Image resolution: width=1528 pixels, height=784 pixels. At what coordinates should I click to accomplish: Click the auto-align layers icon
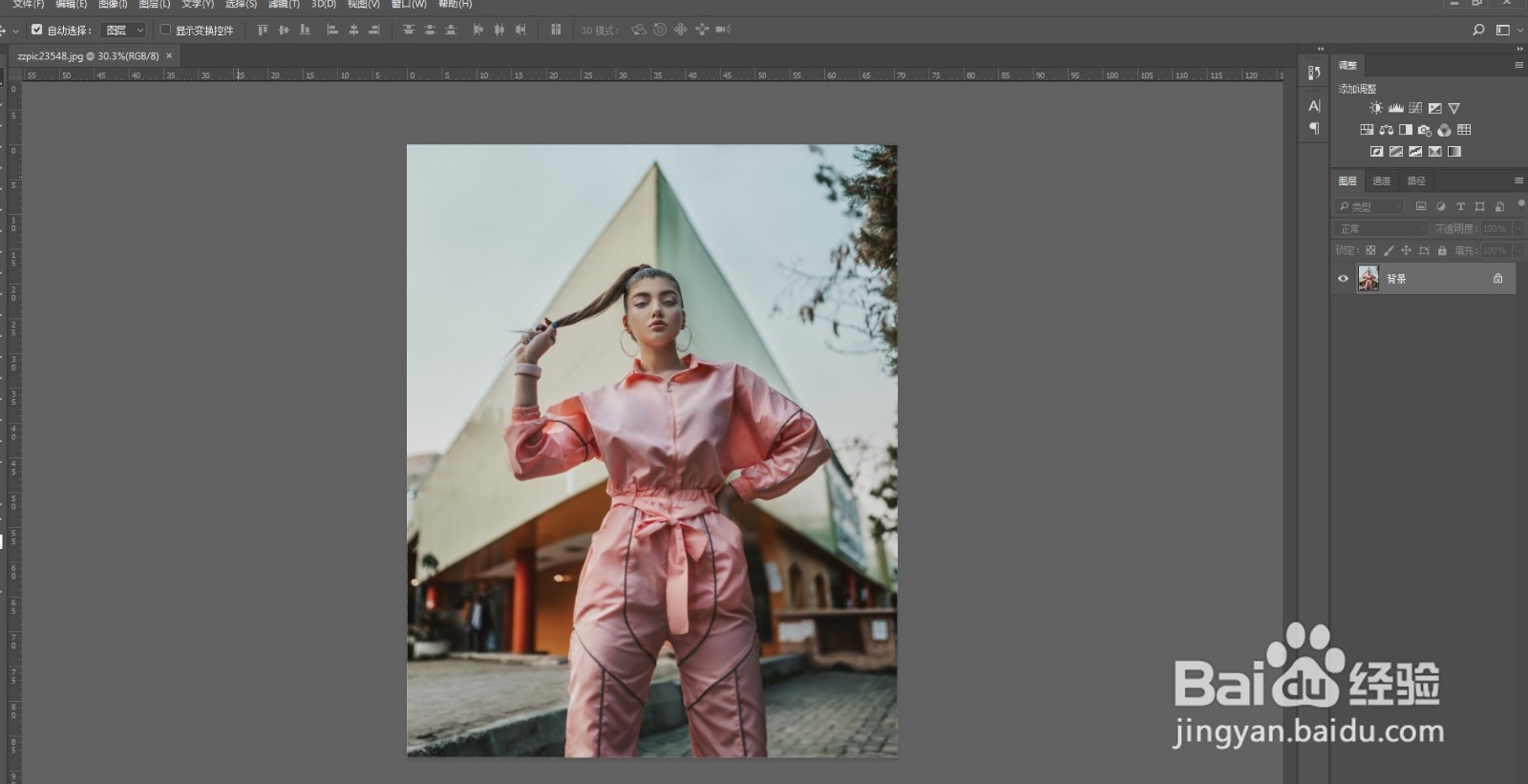point(556,30)
